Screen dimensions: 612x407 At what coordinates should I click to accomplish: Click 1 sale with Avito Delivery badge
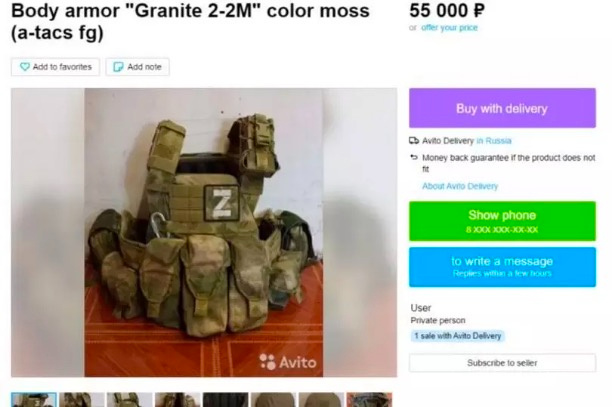pyautogui.click(x=457, y=336)
